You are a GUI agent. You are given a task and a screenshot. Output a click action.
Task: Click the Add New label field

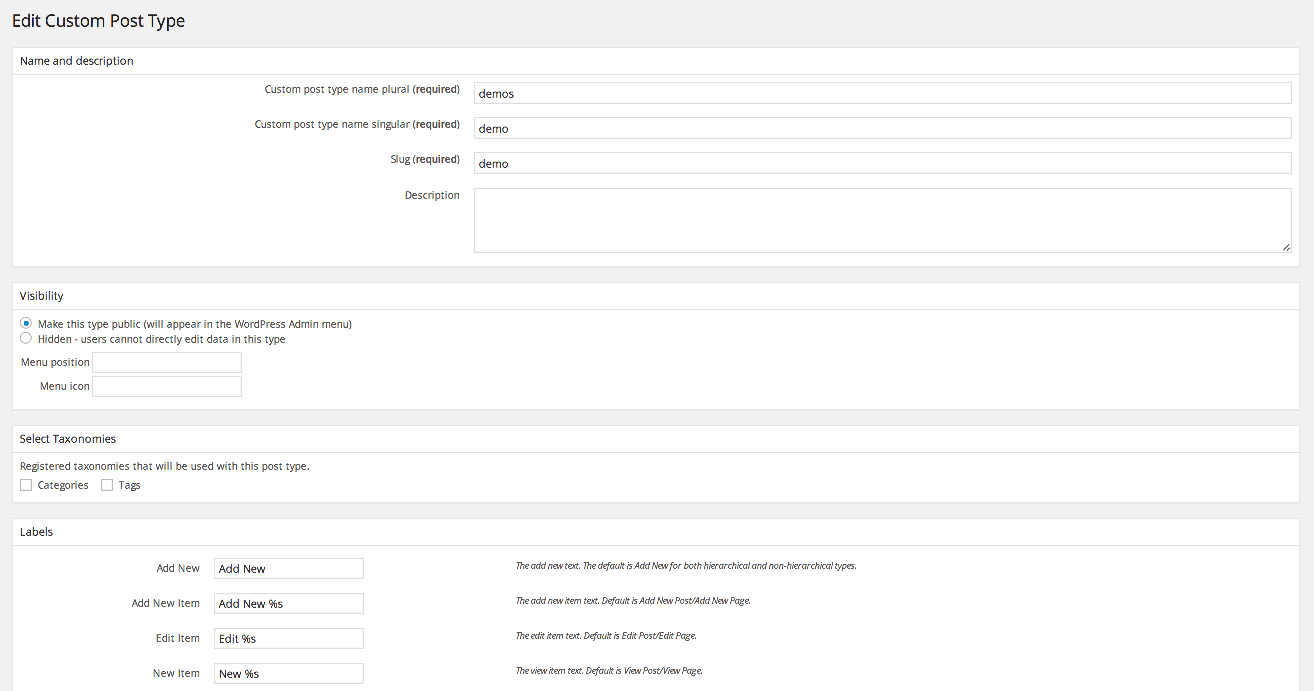[288, 568]
